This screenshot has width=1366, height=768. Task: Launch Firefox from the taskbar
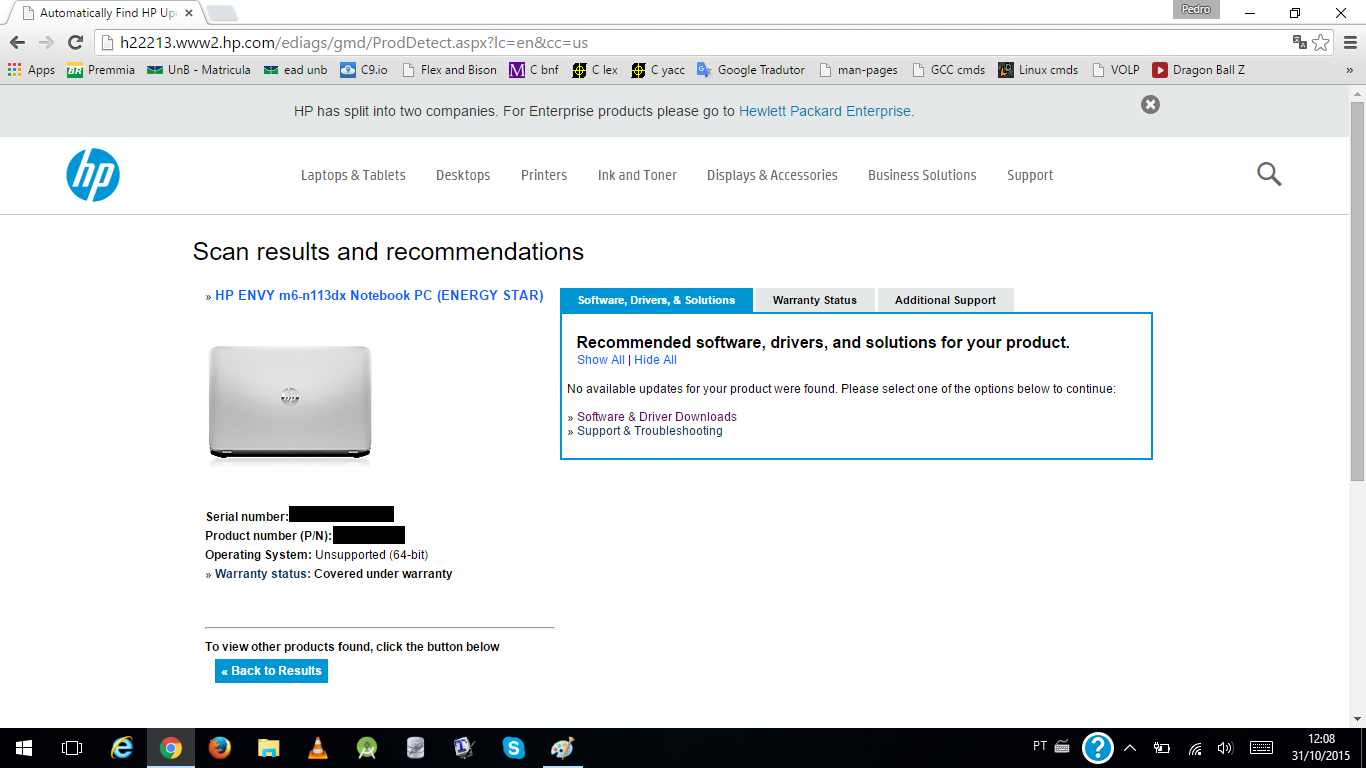(220, 748)
